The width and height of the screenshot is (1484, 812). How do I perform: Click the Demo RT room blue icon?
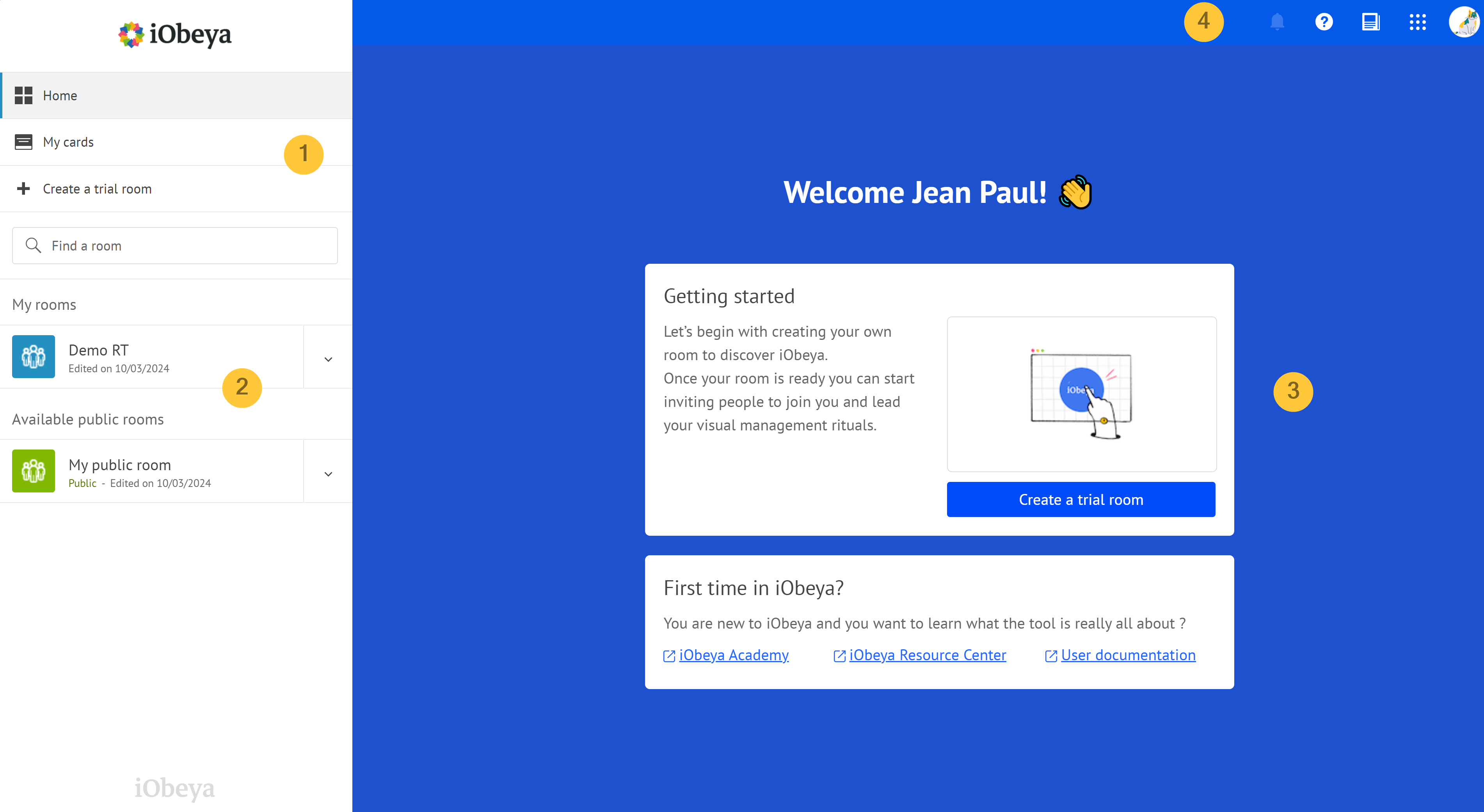pyautogui.click(x=34, y=357)
